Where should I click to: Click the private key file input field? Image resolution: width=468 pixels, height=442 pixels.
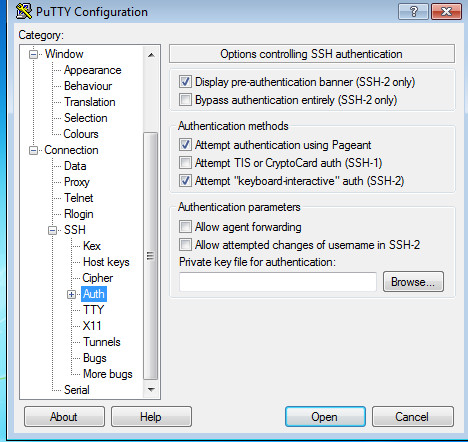(278, 282)
